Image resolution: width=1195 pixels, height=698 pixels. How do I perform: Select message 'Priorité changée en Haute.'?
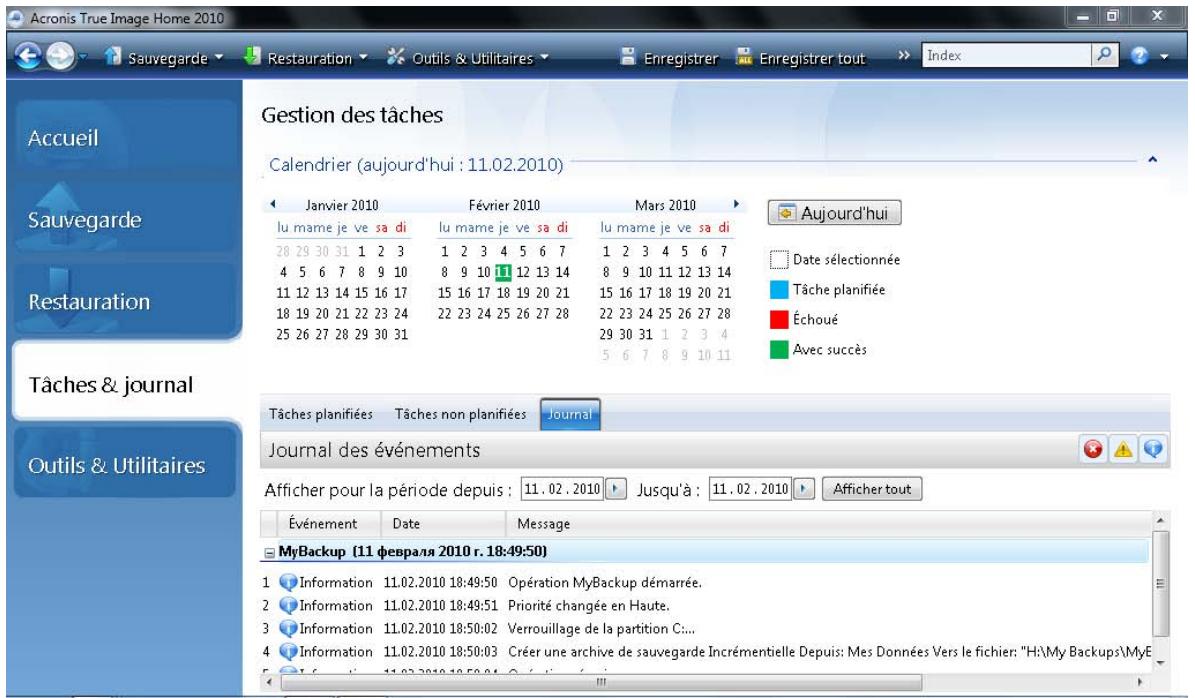click(x=589, y=606)
